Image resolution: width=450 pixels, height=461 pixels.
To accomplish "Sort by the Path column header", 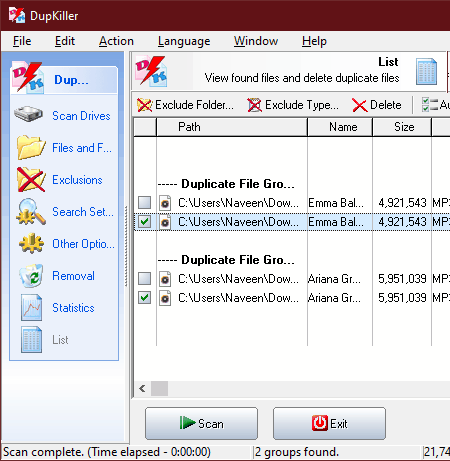I will 232,127.
